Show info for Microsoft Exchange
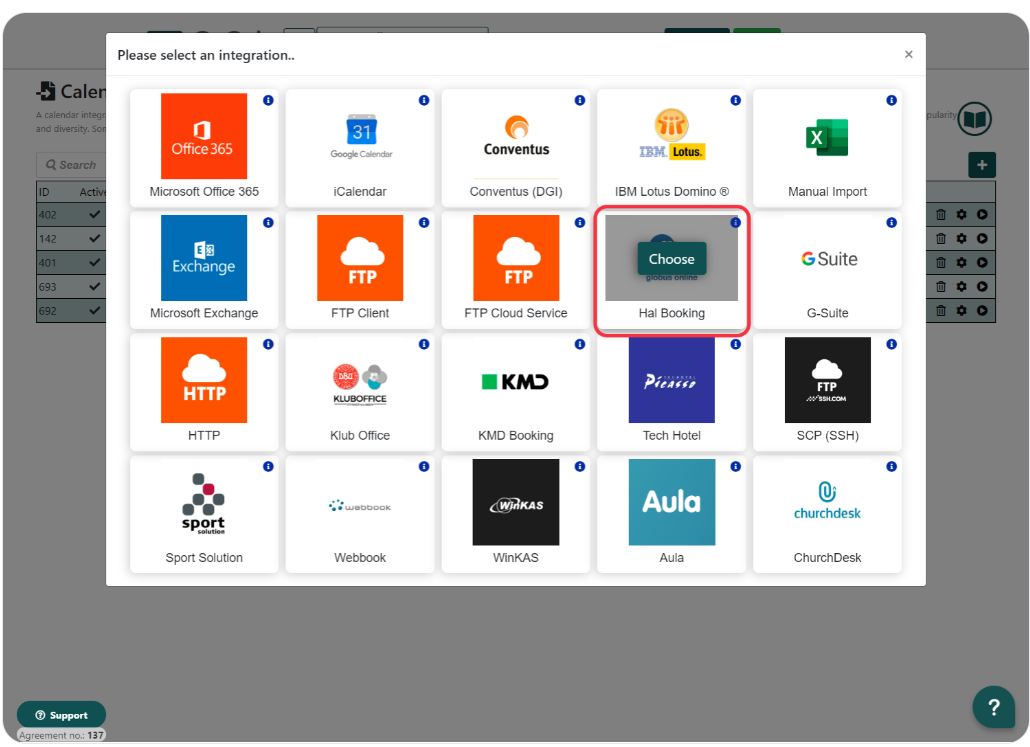 268,223
